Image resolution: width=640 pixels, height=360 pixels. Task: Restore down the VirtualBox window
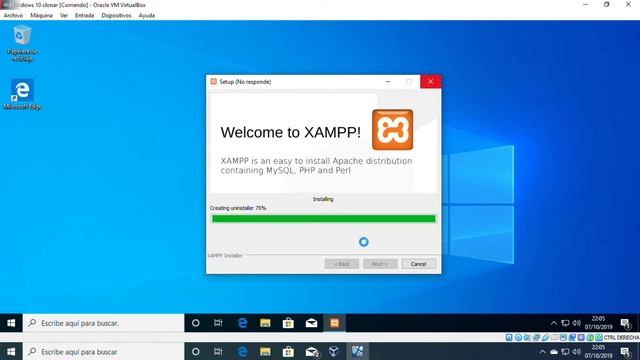(x=607, y=4)
